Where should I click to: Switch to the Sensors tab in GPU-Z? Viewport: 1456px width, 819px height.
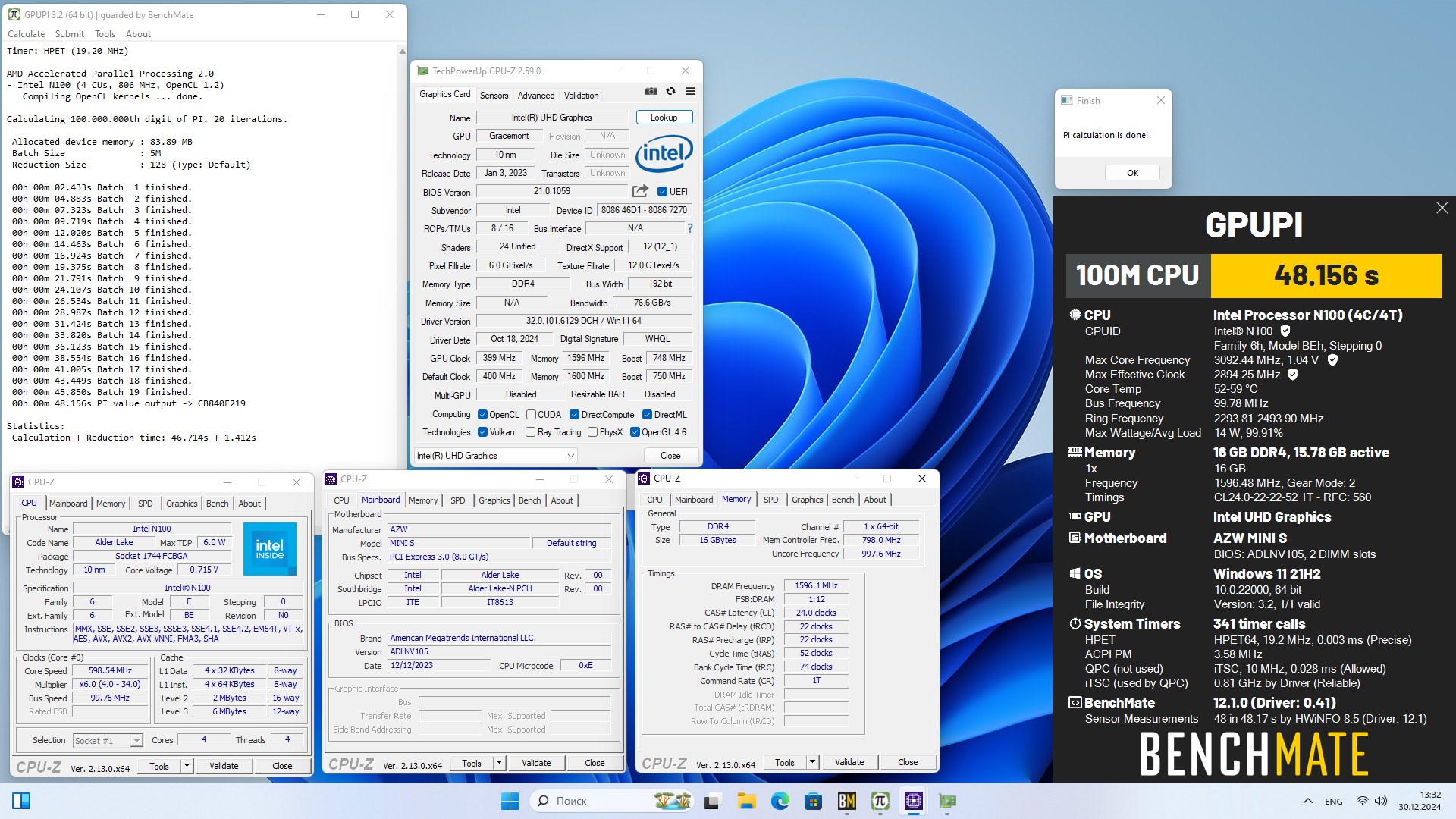tap(494, 96)
